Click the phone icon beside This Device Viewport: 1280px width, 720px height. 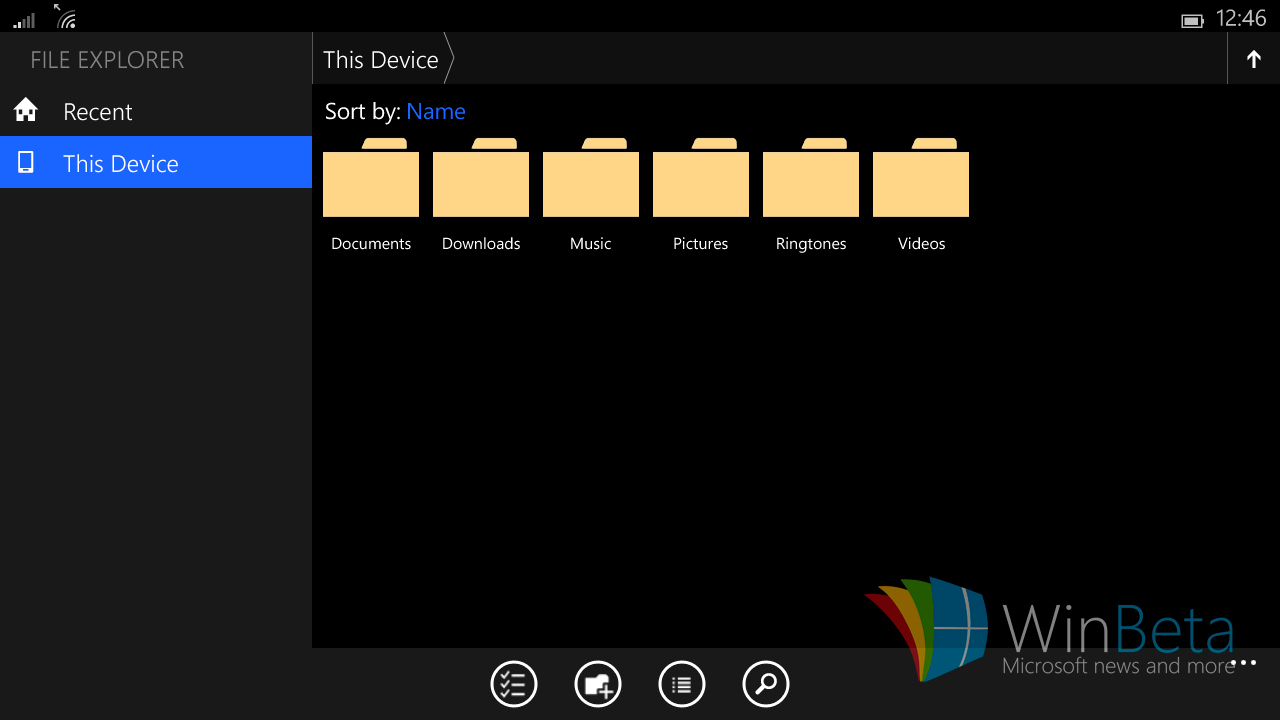point(26,163)
